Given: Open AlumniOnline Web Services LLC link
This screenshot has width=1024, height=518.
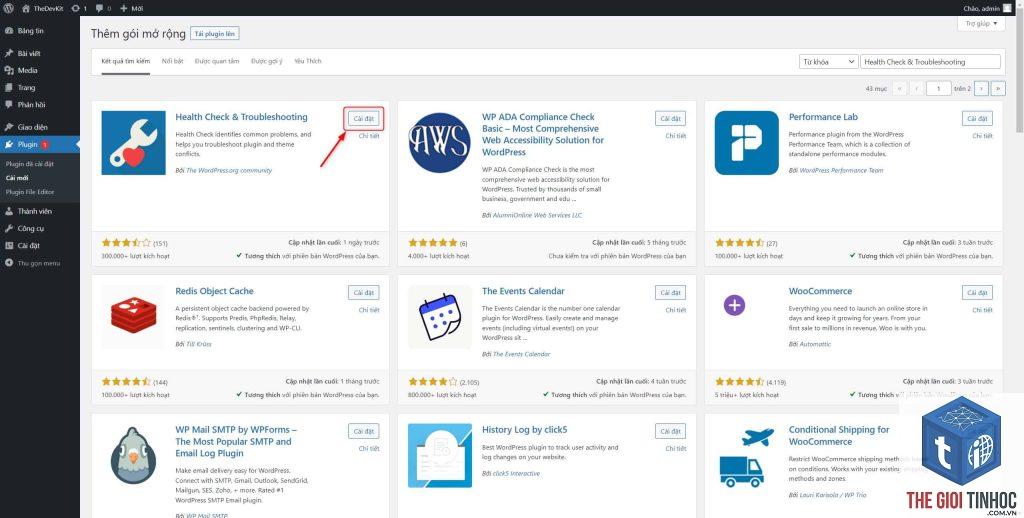Looking at the screenshot, I should pos(537,215).
